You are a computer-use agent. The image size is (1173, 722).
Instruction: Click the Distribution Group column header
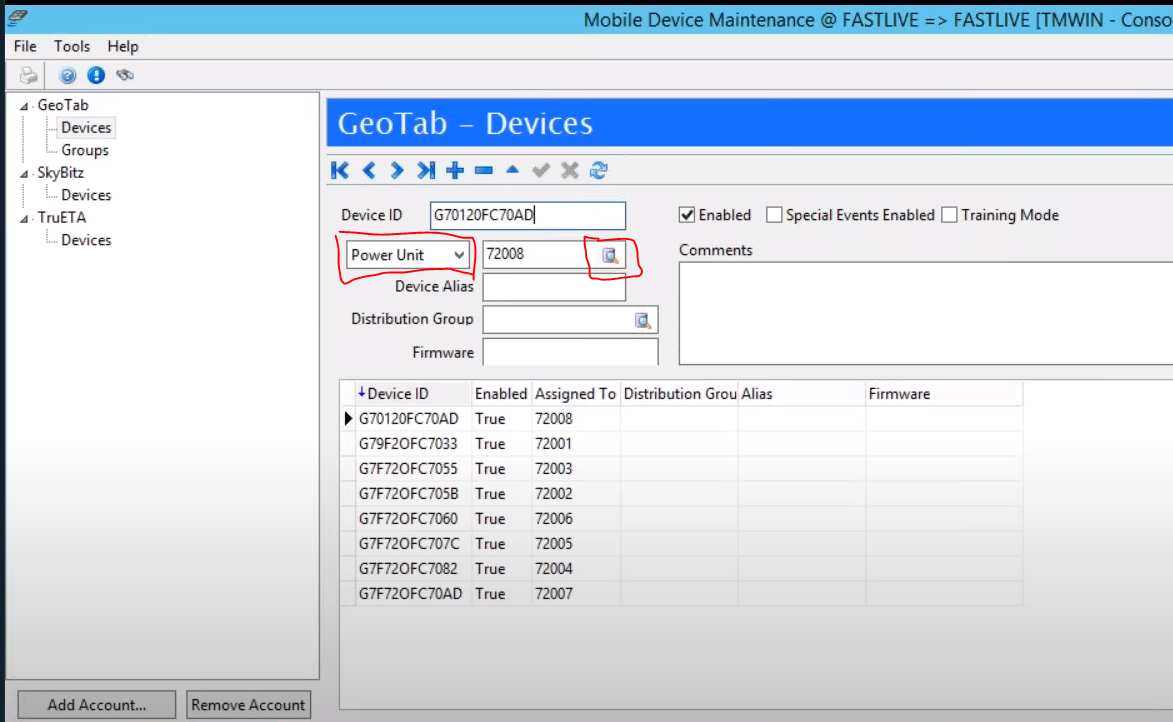679,394
